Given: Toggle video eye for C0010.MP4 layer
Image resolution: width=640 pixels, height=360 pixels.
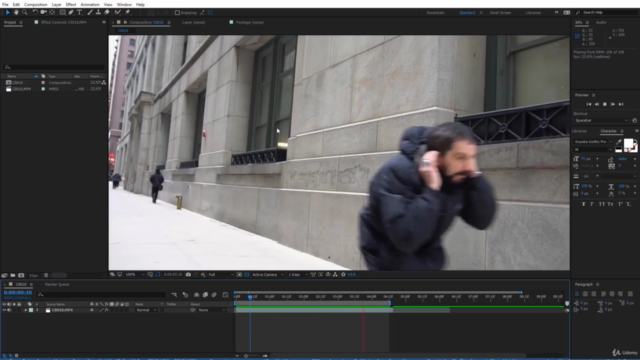Looking at the screenshot, I should click(x=4, y=310).
